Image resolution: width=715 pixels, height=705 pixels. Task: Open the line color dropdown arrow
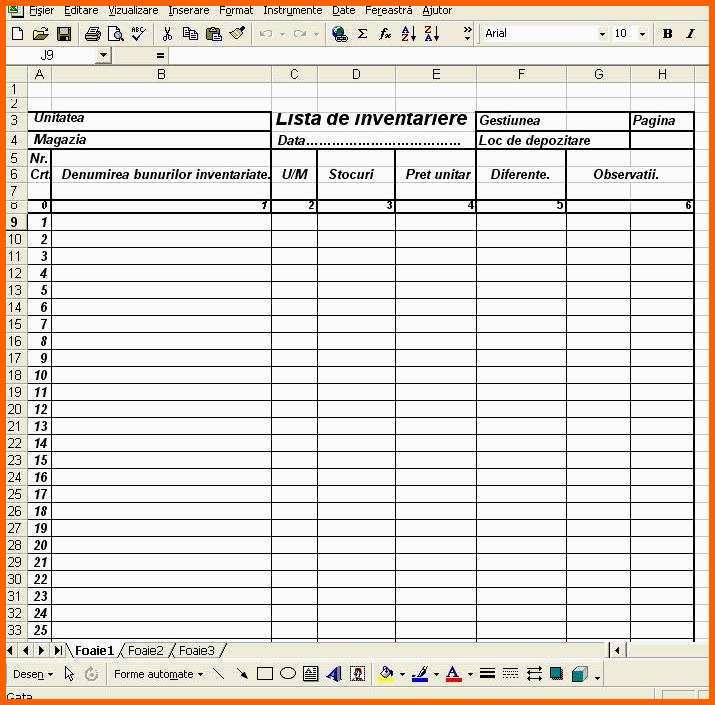(436, 674)
